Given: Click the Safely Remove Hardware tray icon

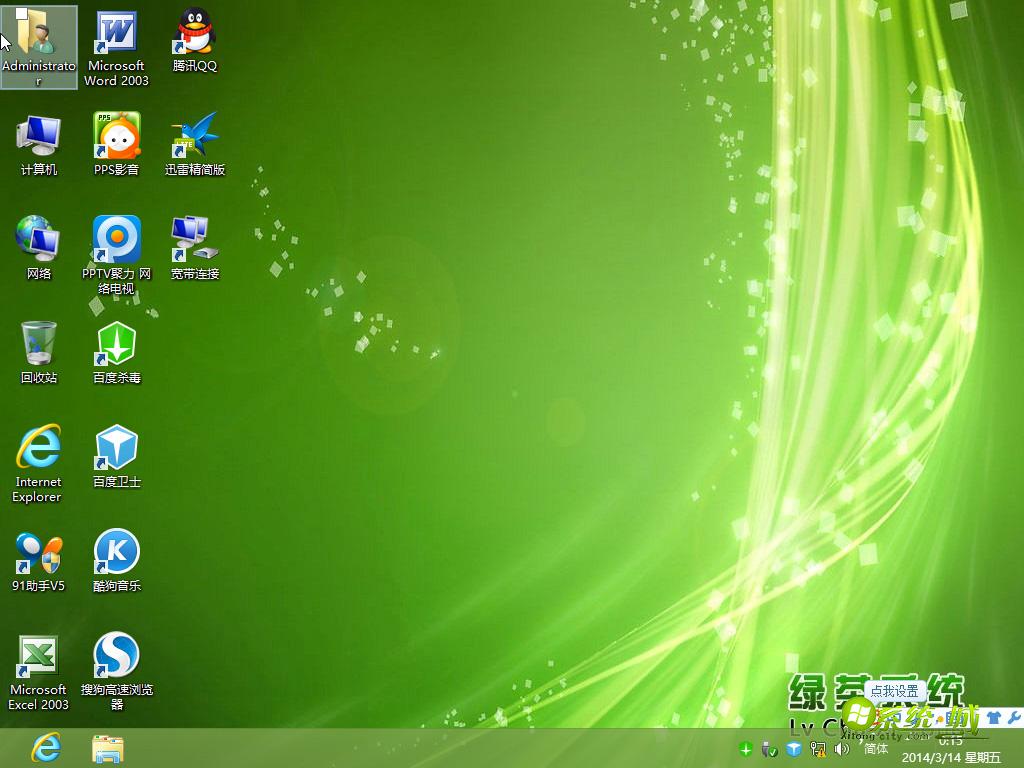Looking at the screenshot, I should pyautogui.click(x=770, y=749).
